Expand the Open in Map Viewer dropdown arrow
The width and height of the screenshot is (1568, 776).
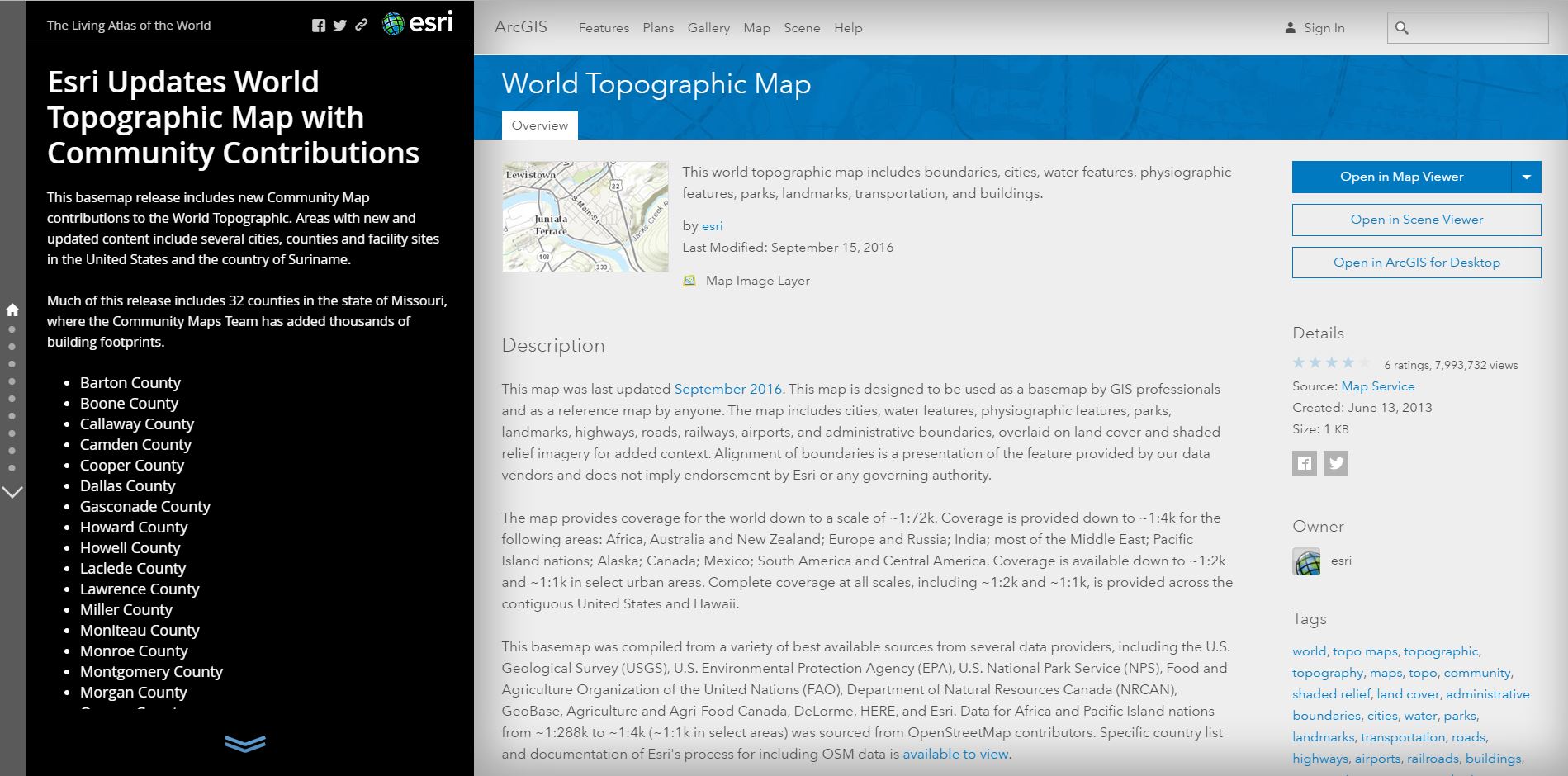1526,177
